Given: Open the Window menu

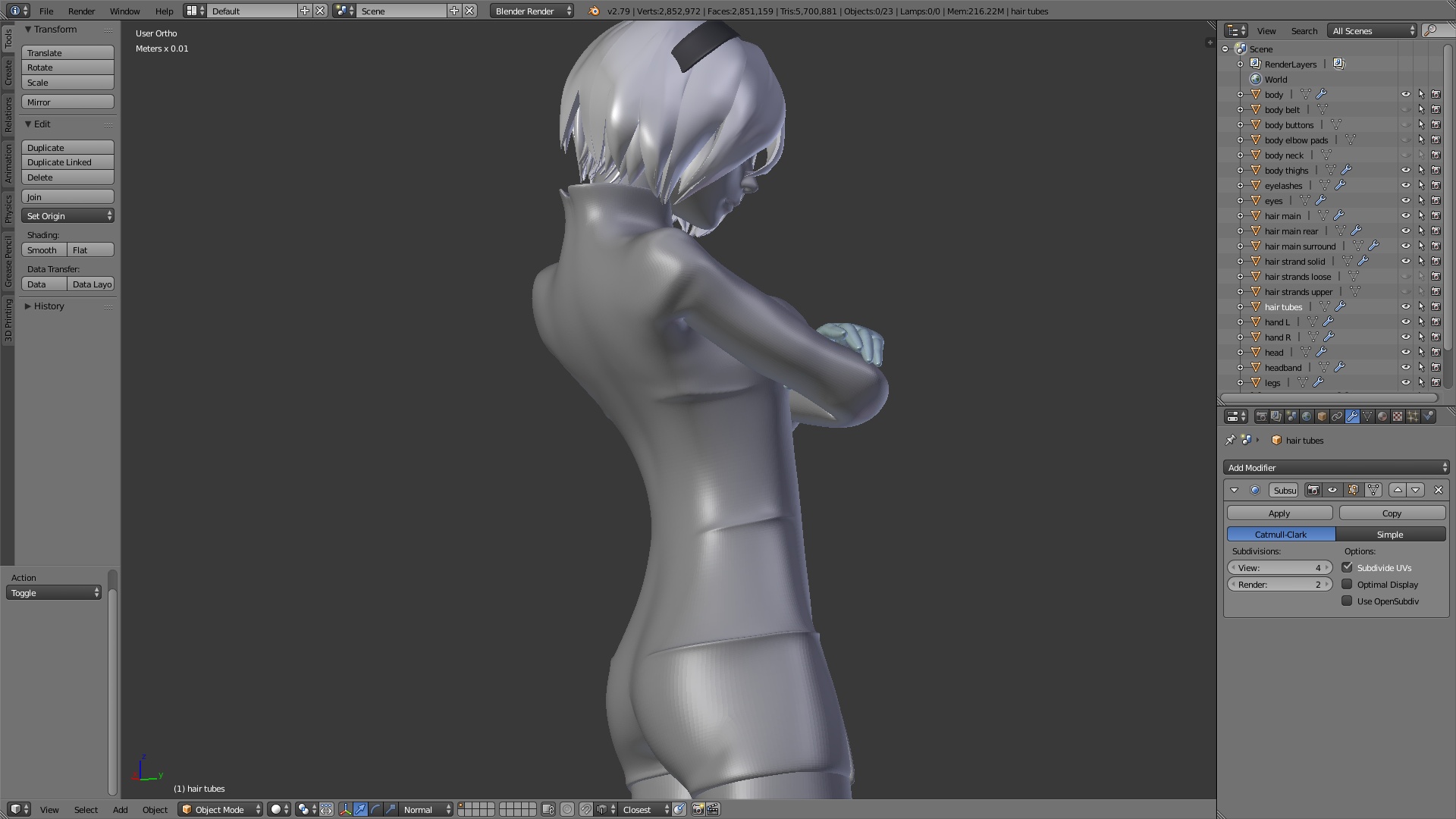Looking at the screenshot, I should (x=124, y=11).
